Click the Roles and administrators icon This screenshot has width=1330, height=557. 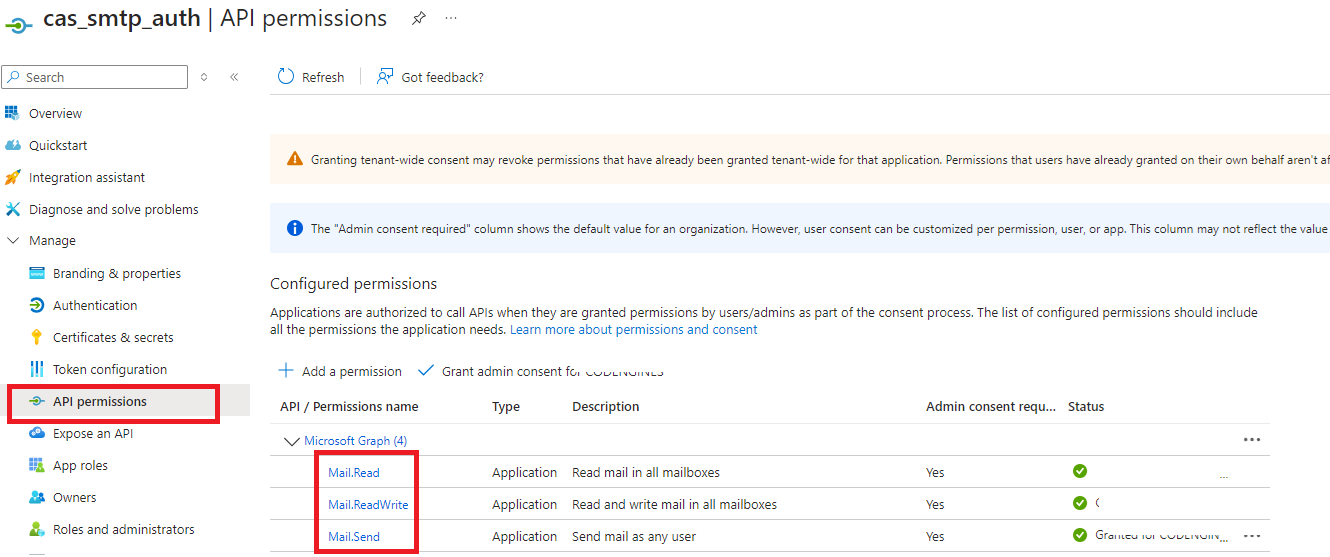(x=37, y=529)
